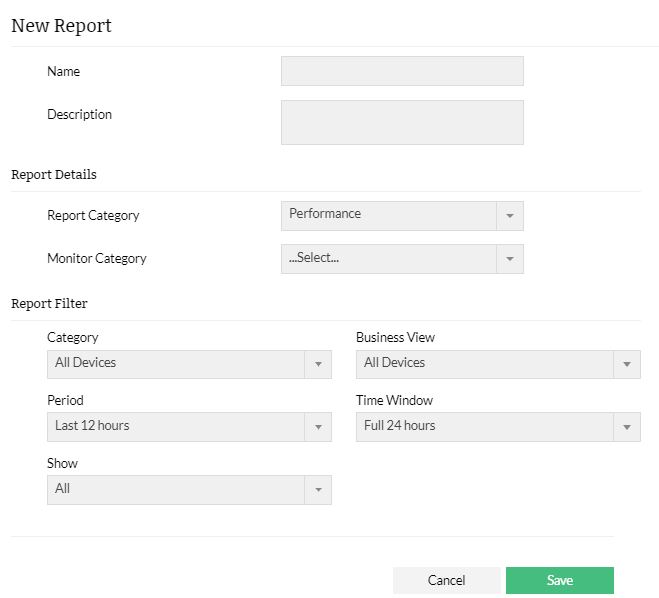This screenshot has height=598, width=659.
Task: Click the 'Full 24 hours' time window value
Action: coord(400,426)
